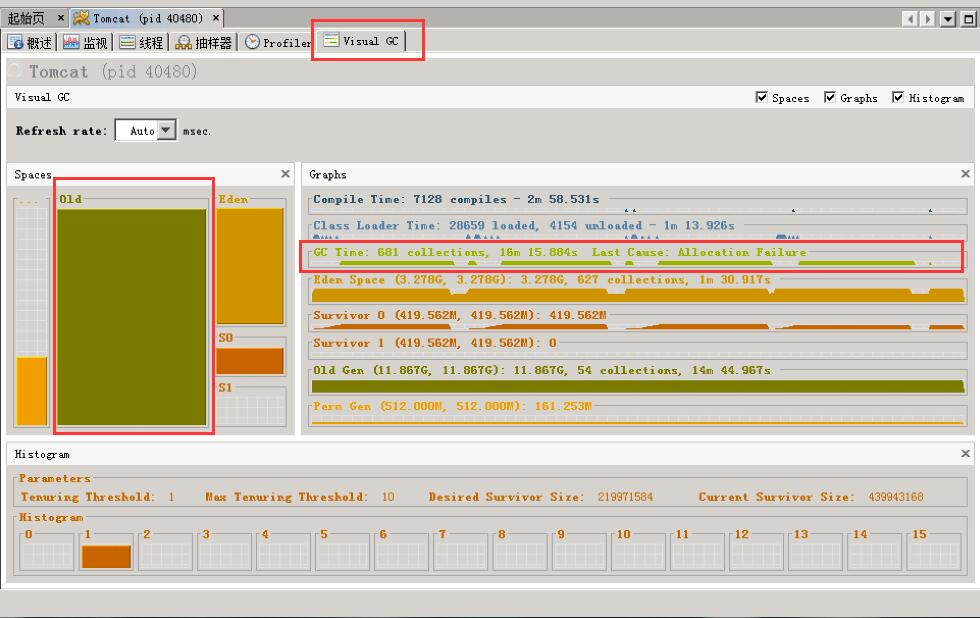Maximize the editor window area
This screenshot has width=980, height=618.
[967, 19]
